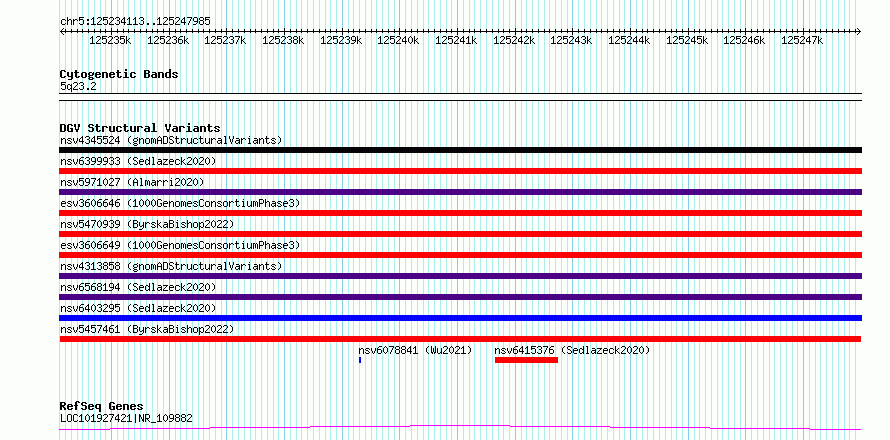Click the purple nsv6568194 variant bar

point(460,297)
